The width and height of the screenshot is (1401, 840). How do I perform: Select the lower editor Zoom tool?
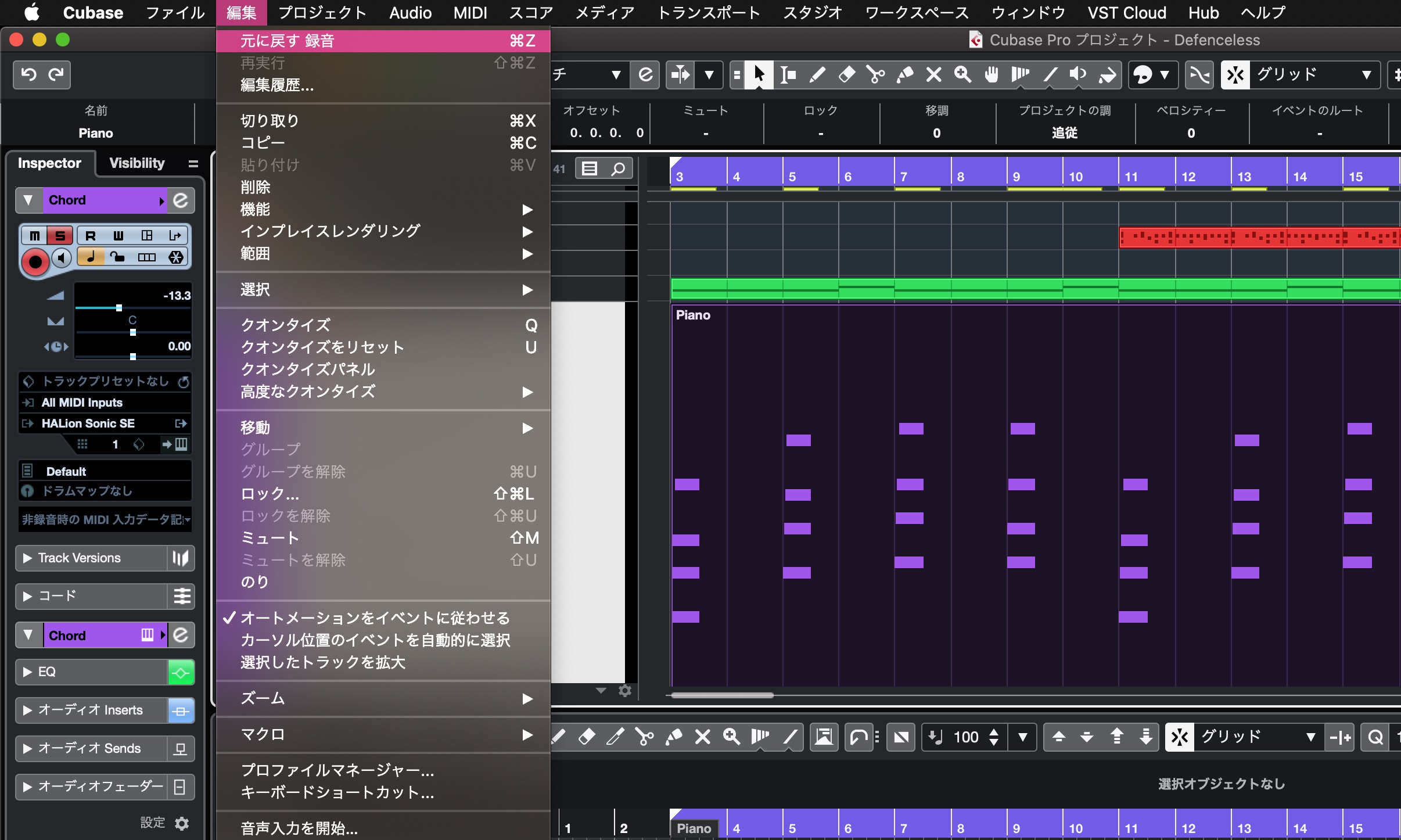tap(731, 737)
